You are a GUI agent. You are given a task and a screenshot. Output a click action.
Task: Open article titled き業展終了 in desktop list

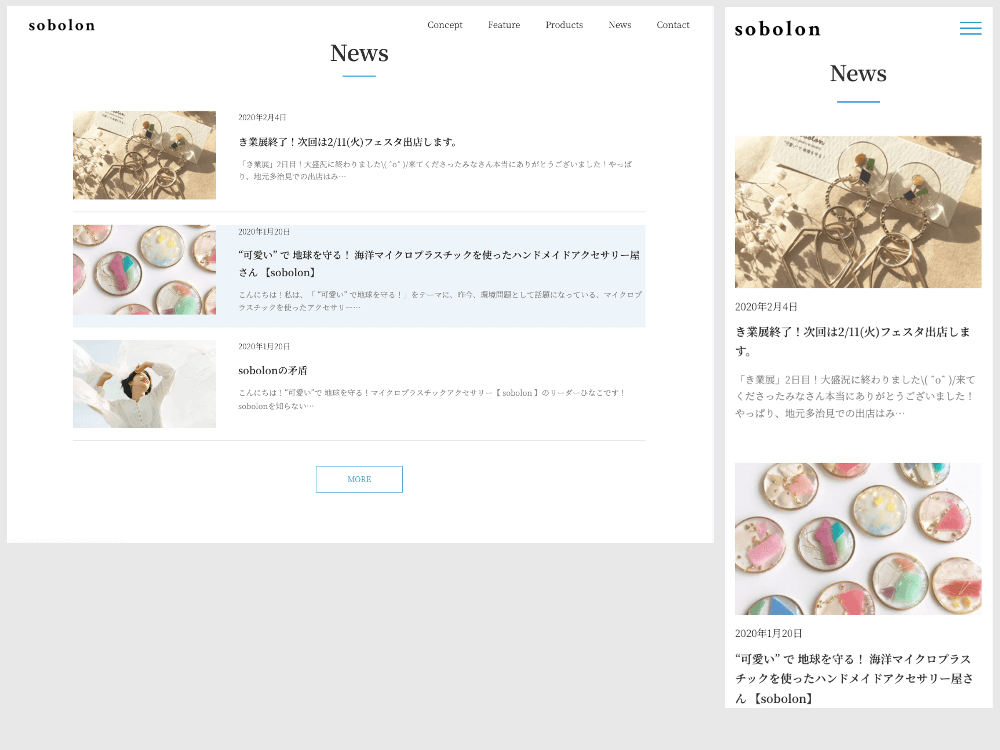348,142
